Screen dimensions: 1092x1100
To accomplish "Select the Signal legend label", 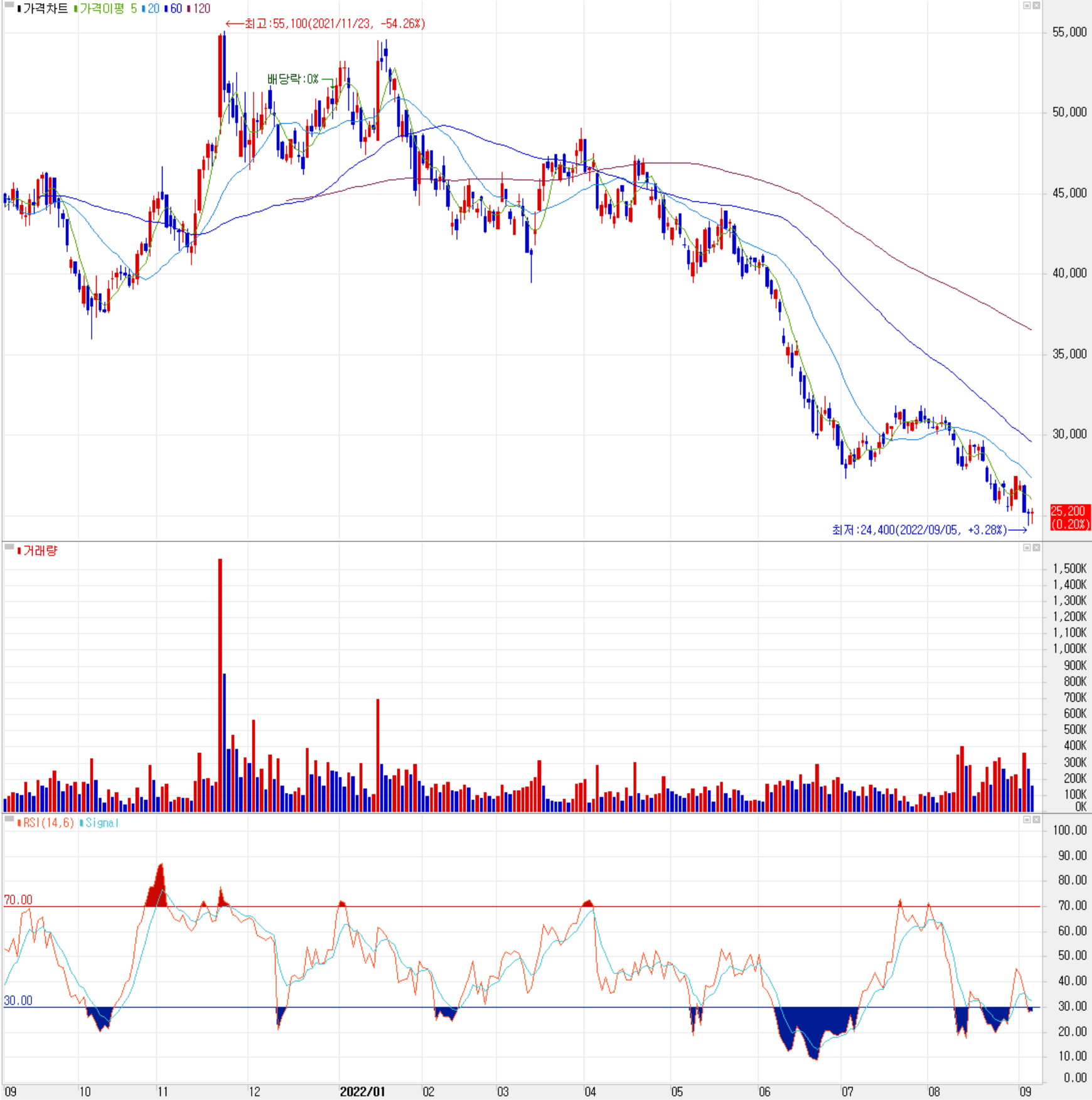I will [99, 823].
